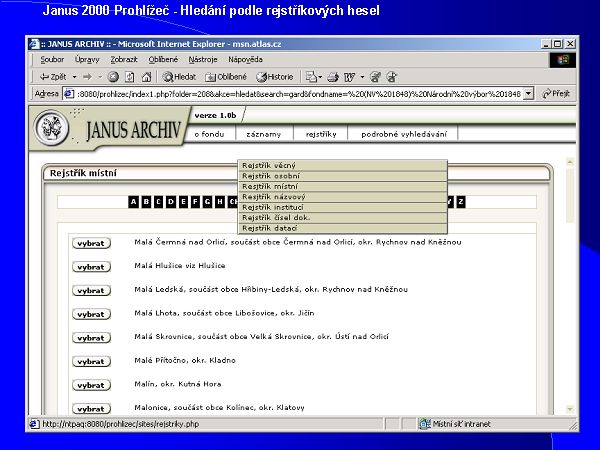Open the Soubor menu
Image resolution: width=600 pixels, height=450 pixels.
[52, 59]
